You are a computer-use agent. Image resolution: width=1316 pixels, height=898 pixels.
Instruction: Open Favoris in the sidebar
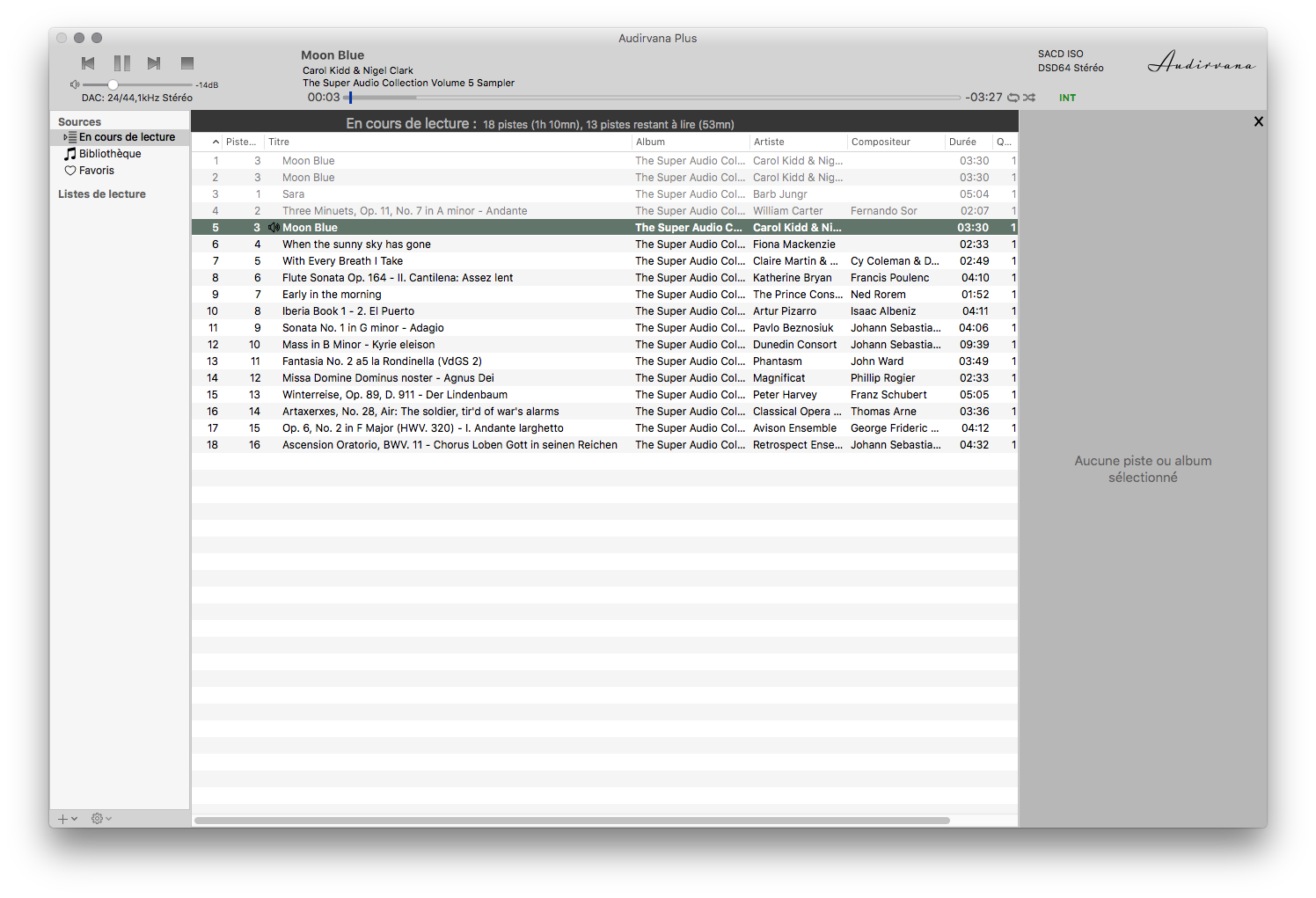[x=97, y=171]
